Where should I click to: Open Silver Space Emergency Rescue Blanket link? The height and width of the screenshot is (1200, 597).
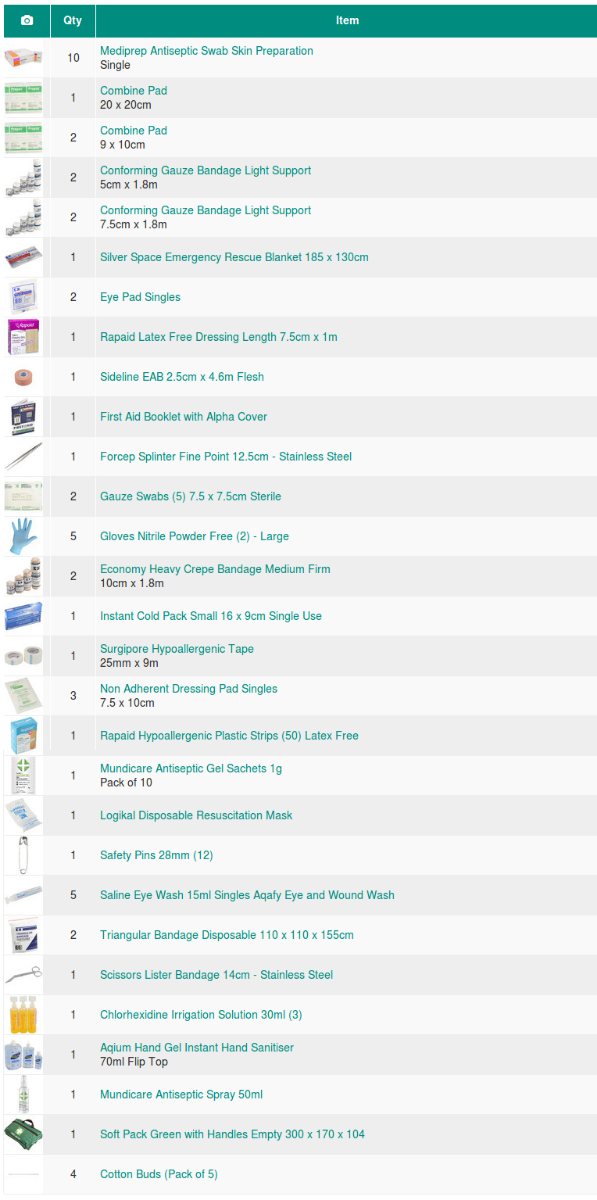pyautogui.click(x=234, y=257)
